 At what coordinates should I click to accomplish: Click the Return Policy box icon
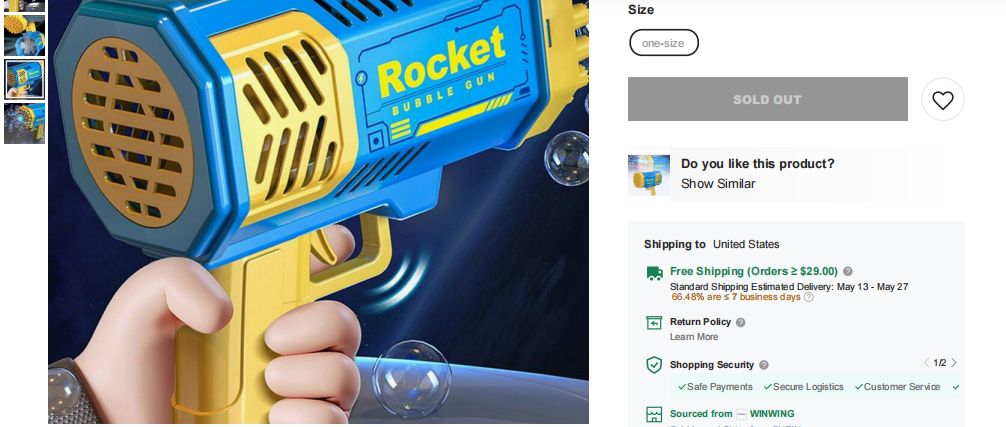[654, 322]
